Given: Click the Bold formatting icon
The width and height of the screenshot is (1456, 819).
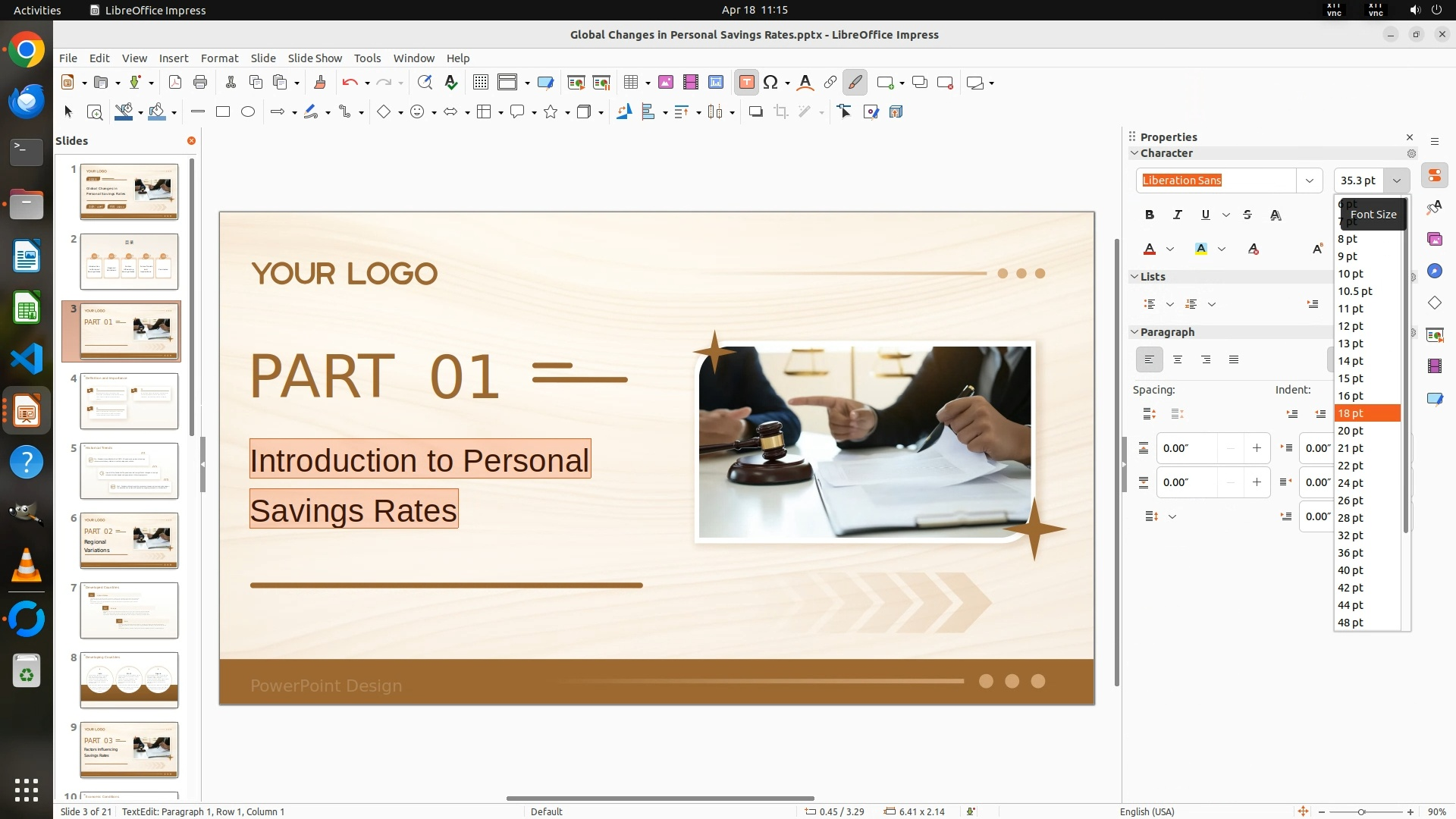Looking at the screenshot, I should pos(1150,215).
